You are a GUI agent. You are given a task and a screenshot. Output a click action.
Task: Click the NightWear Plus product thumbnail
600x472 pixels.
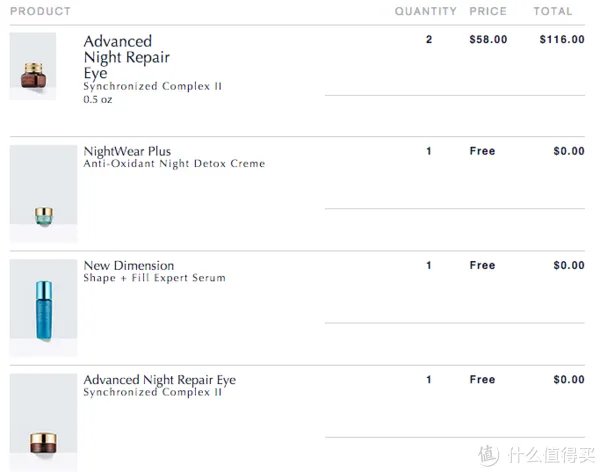(x=43, y=193)
